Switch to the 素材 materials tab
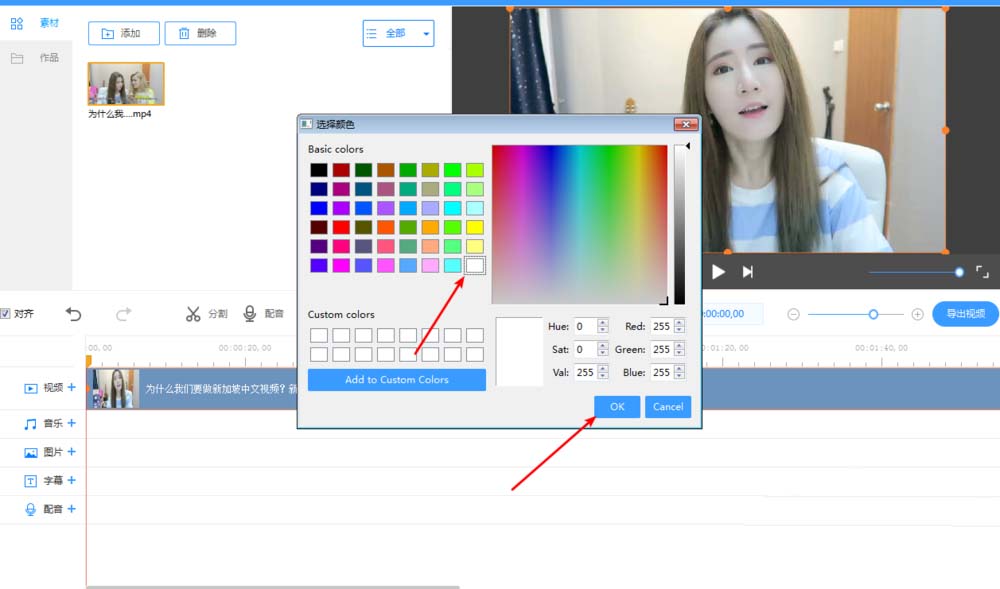The image size is (1000, 589). pyautogui.click(x=37, y=23)
